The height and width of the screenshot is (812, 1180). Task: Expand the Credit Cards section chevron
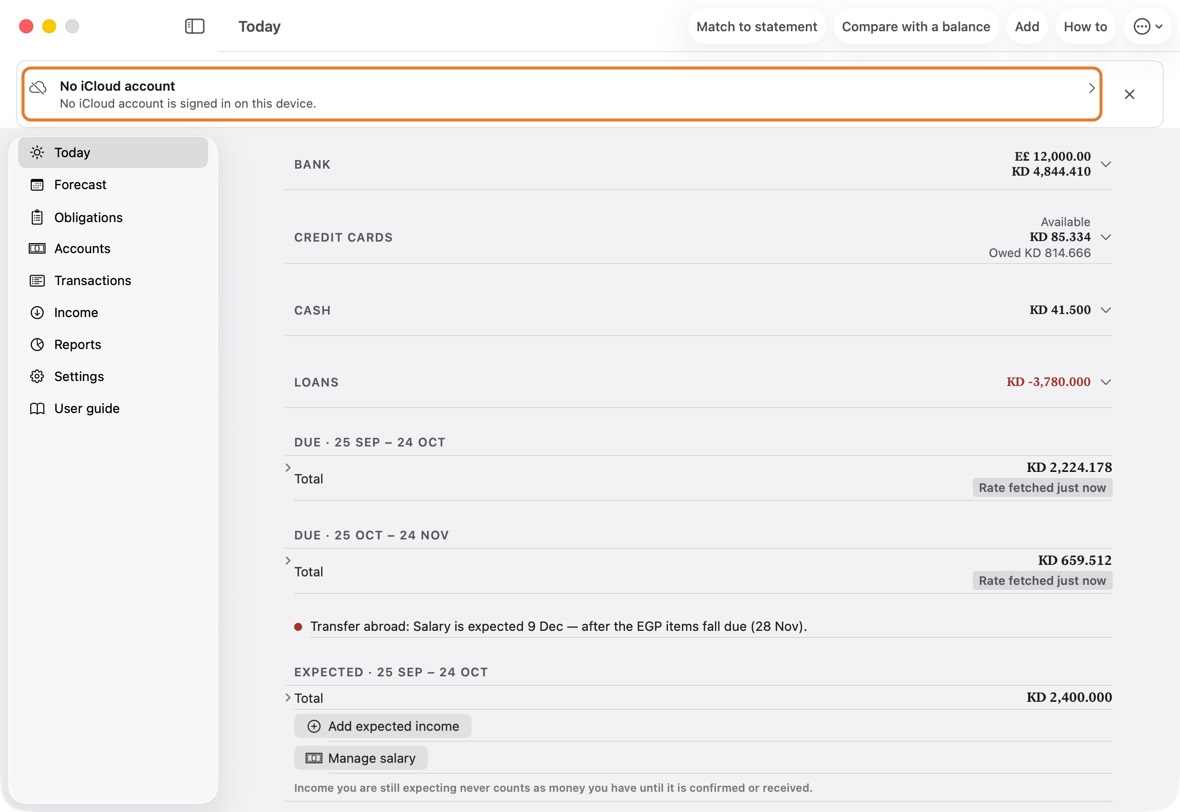point(1105,237)
